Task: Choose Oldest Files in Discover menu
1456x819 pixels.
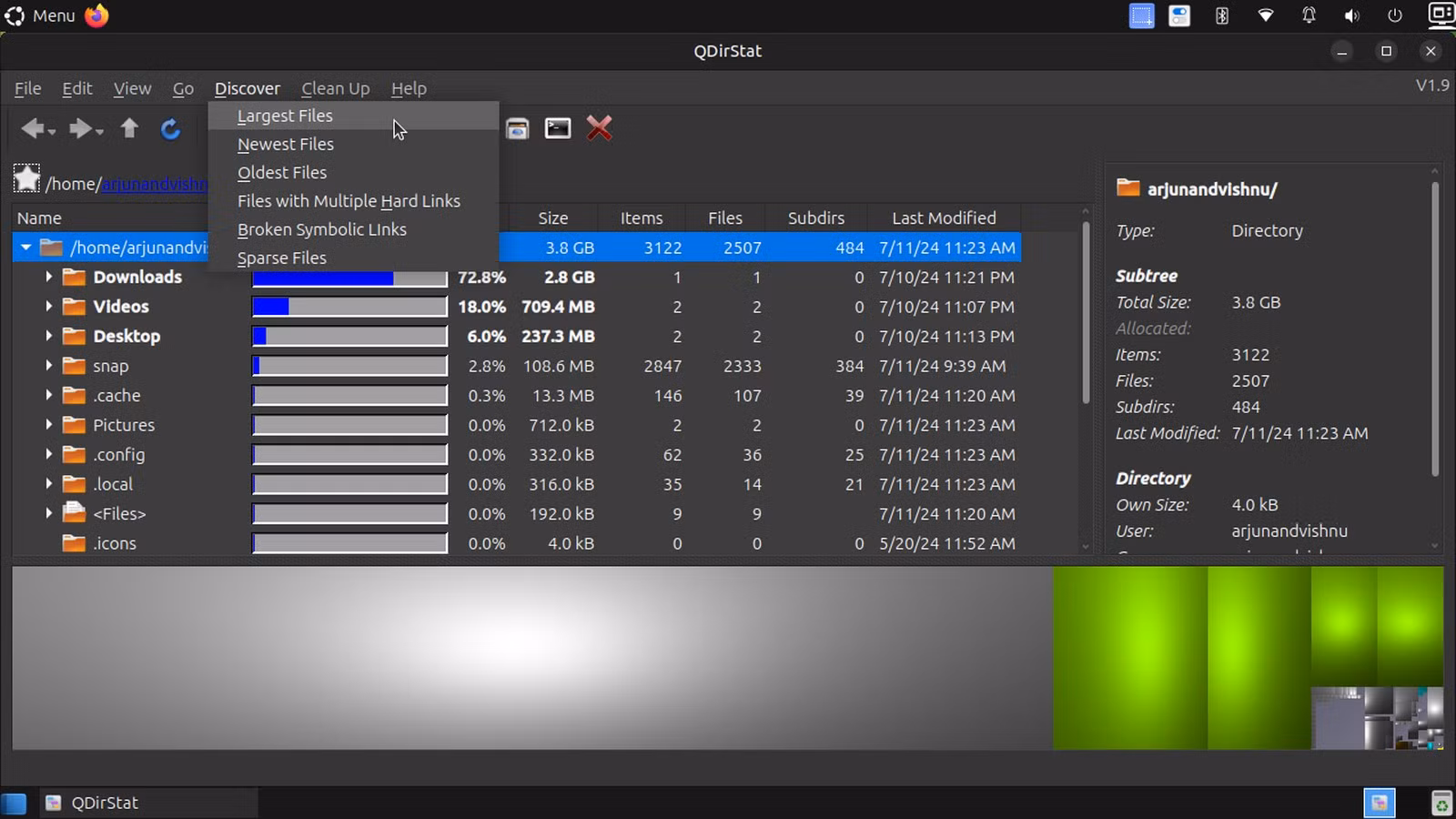Action: pos(353,172)
